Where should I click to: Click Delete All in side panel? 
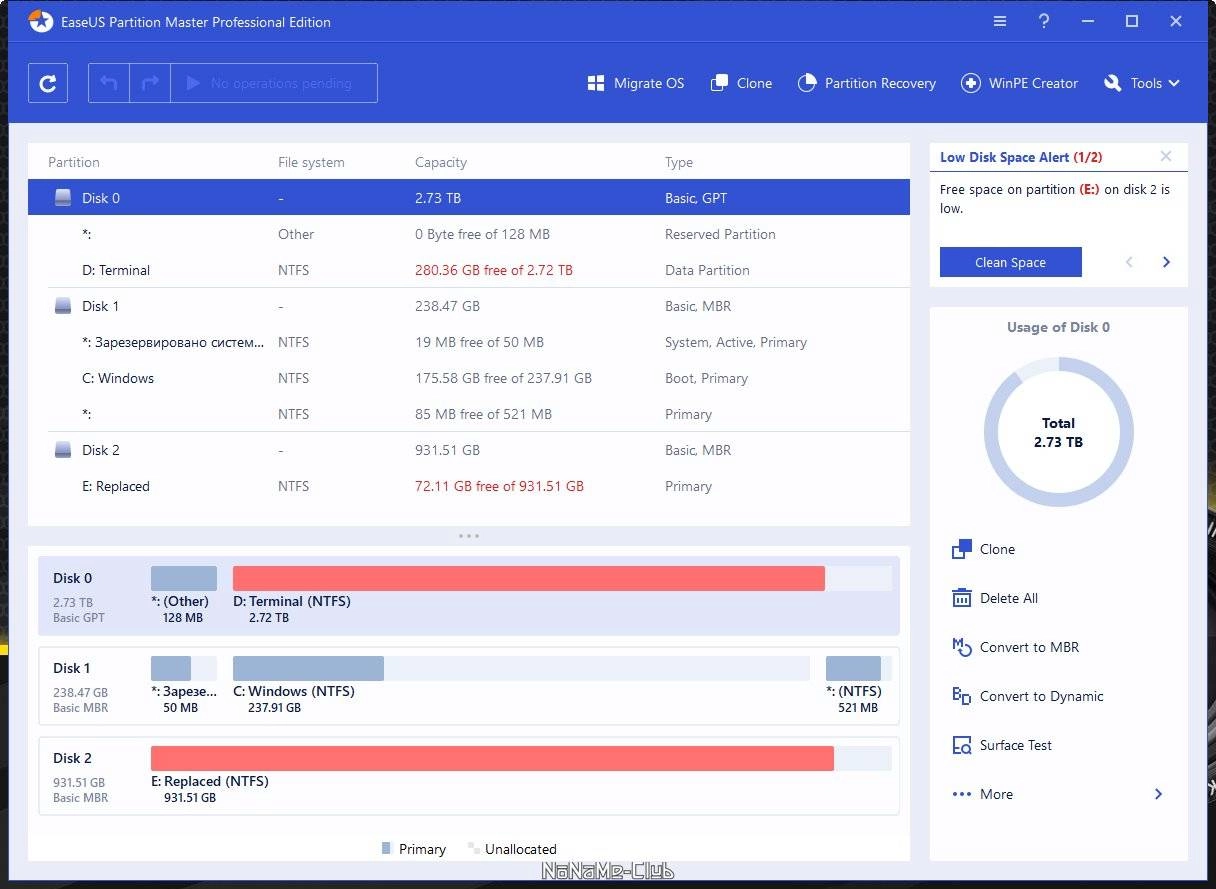[x=995, y=598]
